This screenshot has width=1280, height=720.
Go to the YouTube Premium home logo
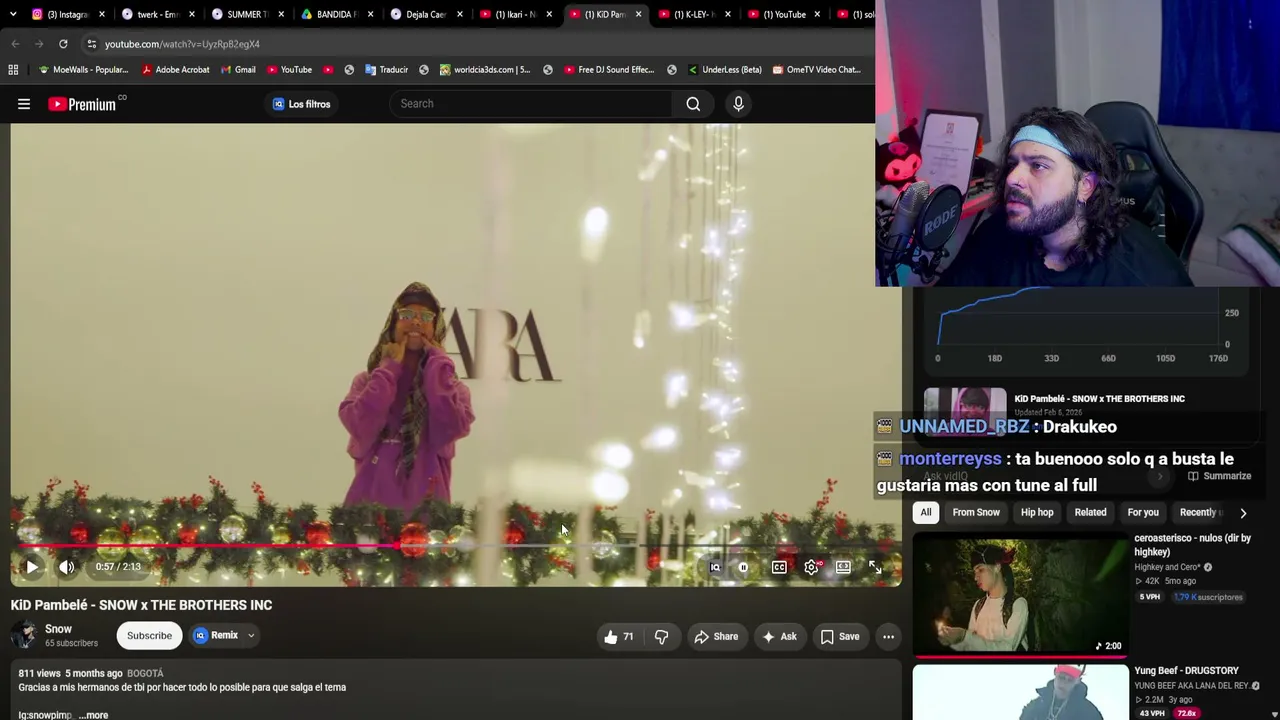point(82,104)
